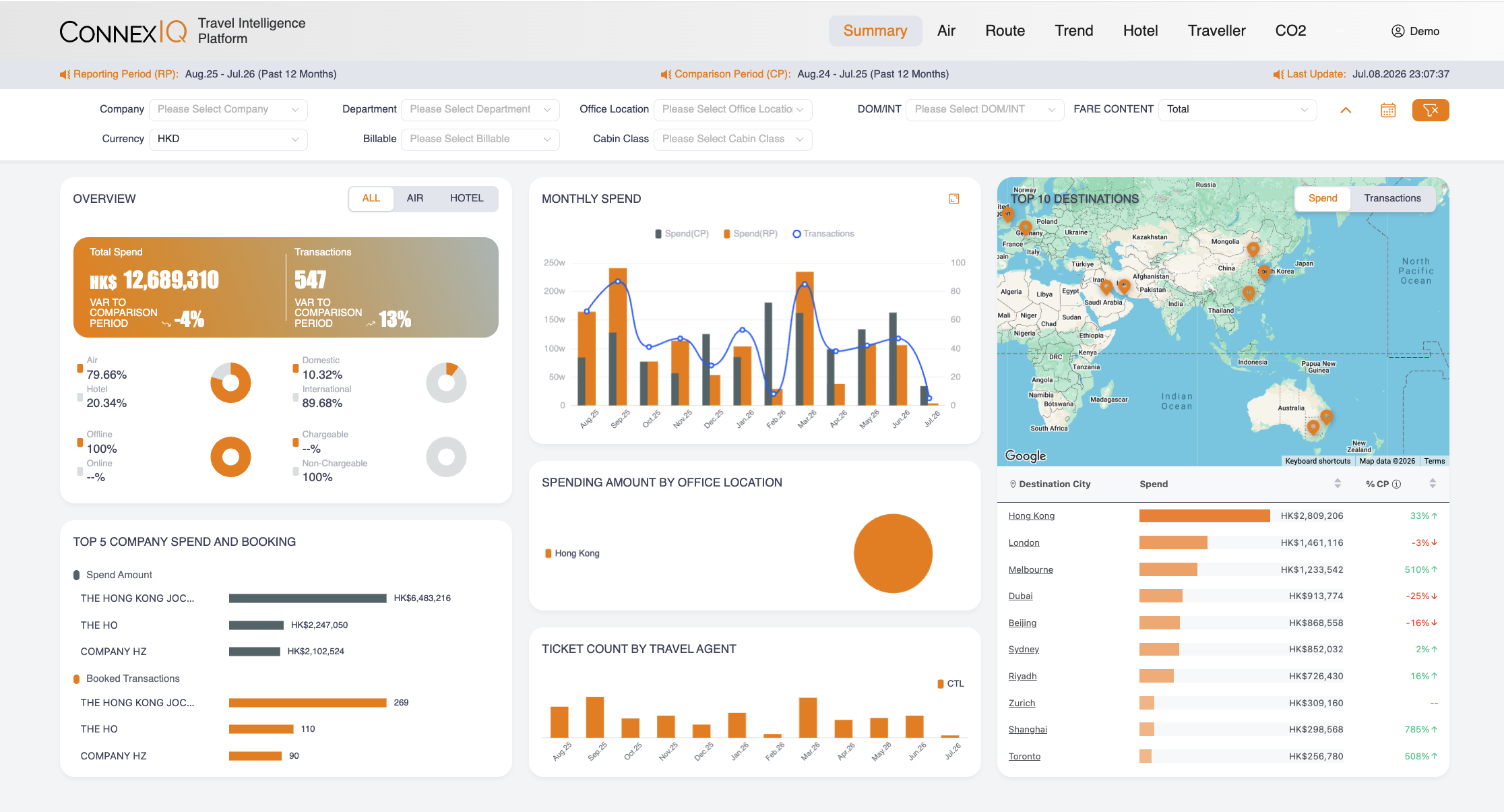Open the DOM/INT dropdown

(985, 109)
